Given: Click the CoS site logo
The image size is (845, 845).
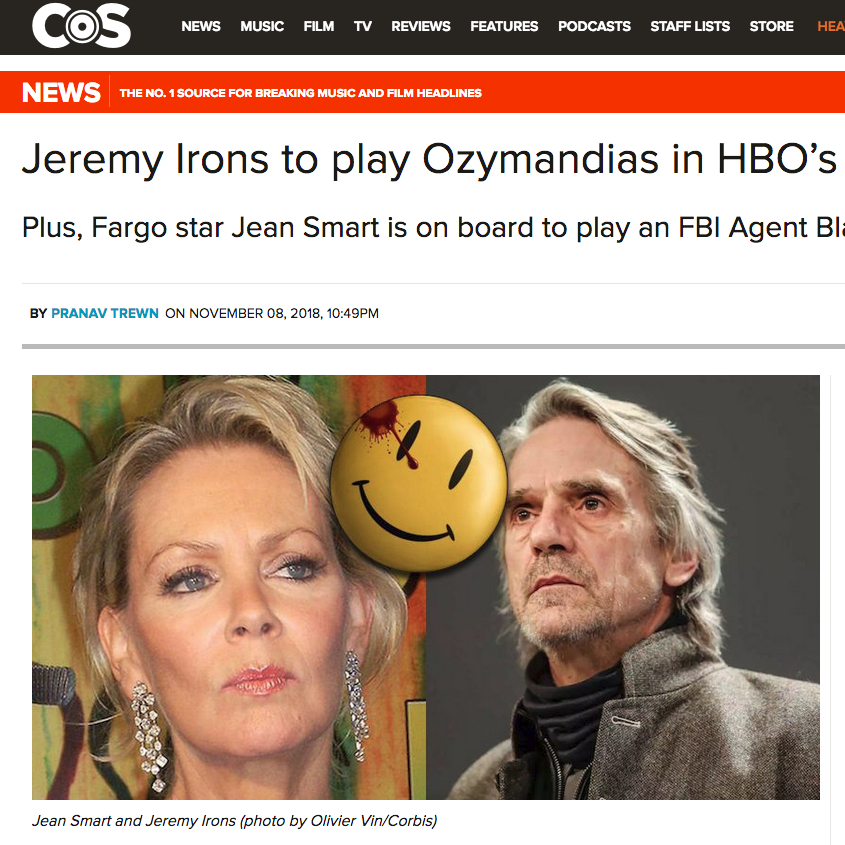Looking at the screenshot, I should (x=81, y=25).
